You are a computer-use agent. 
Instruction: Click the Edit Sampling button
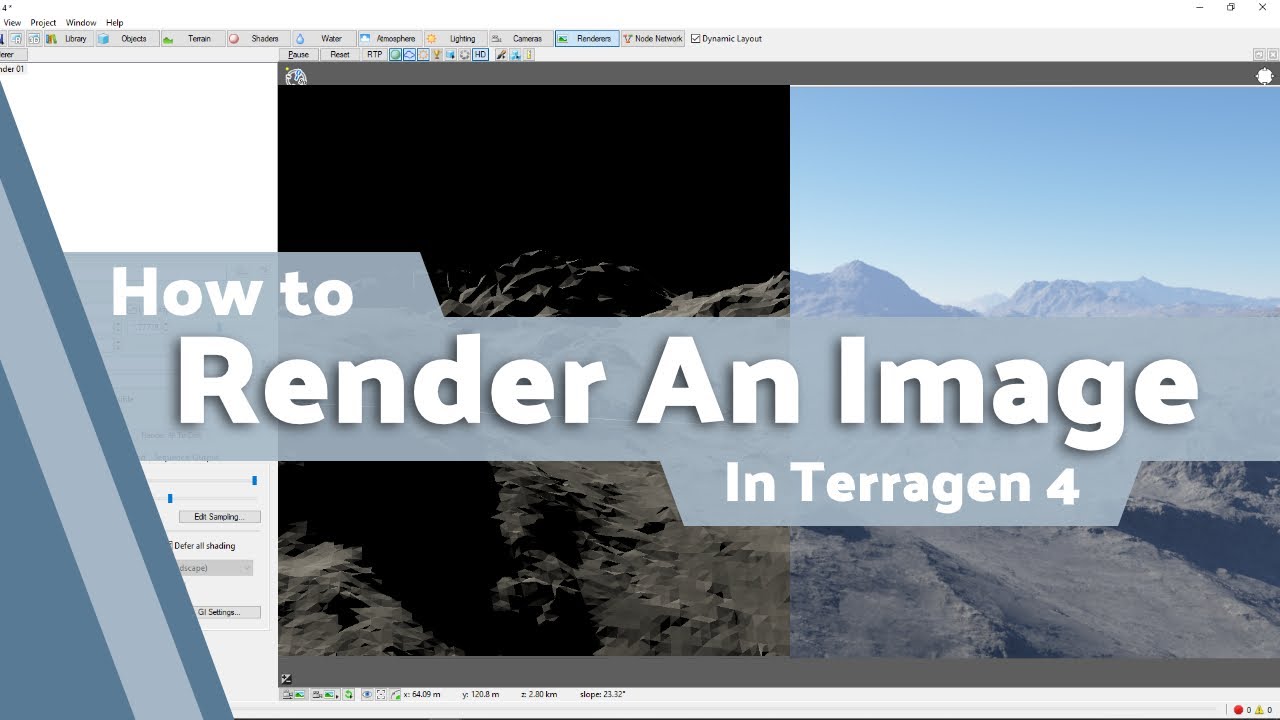click(220, 517)
